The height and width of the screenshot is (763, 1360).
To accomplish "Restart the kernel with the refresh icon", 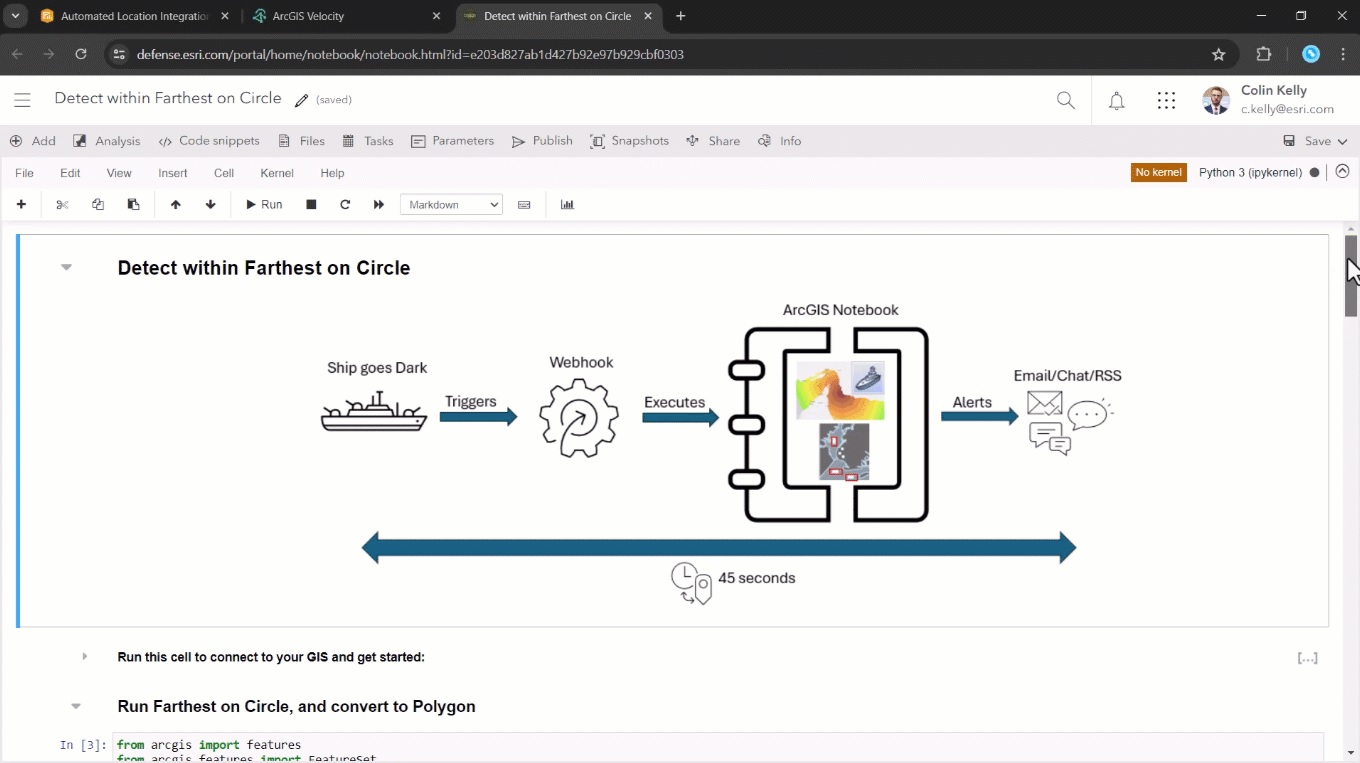I will [x=344, y=204].
